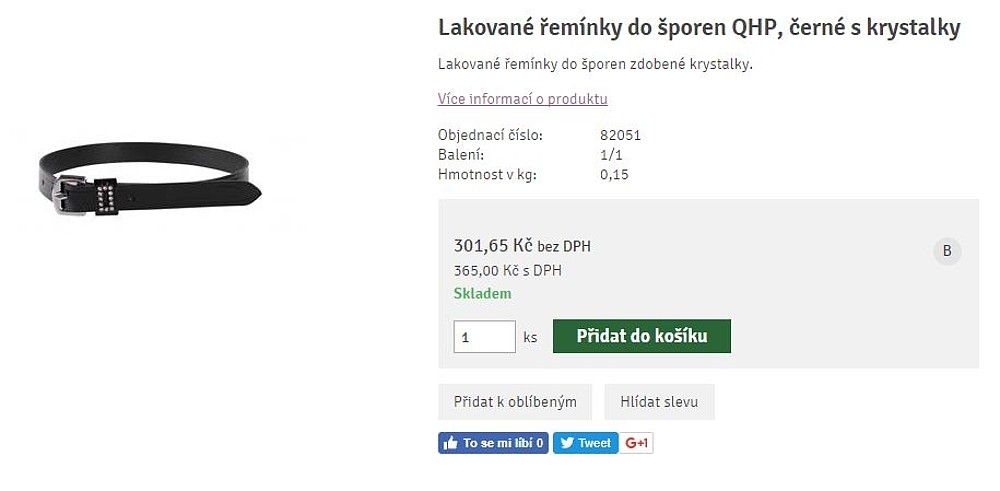
Task: Click the 365,00 Kč s DPH price
Action: point(507,270)
